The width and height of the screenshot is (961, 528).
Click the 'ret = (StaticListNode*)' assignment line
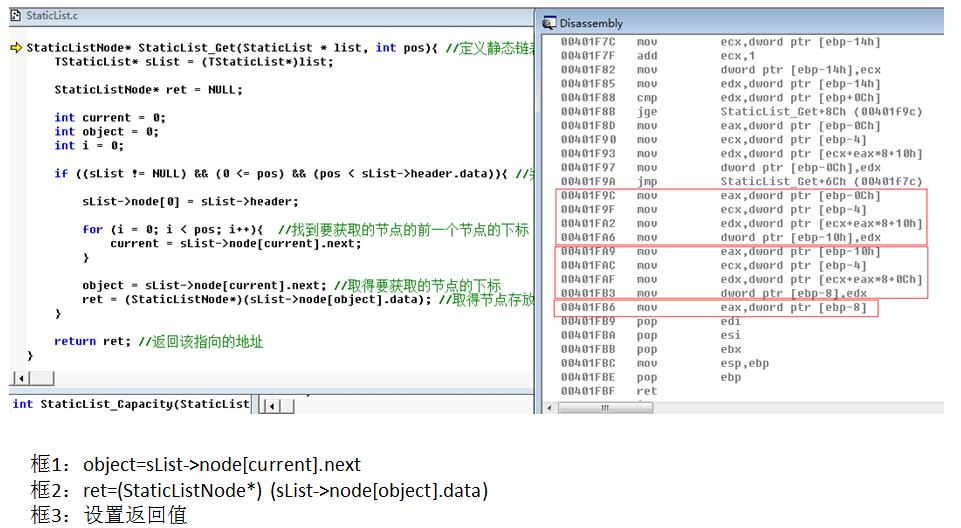(x=308, y=300)
